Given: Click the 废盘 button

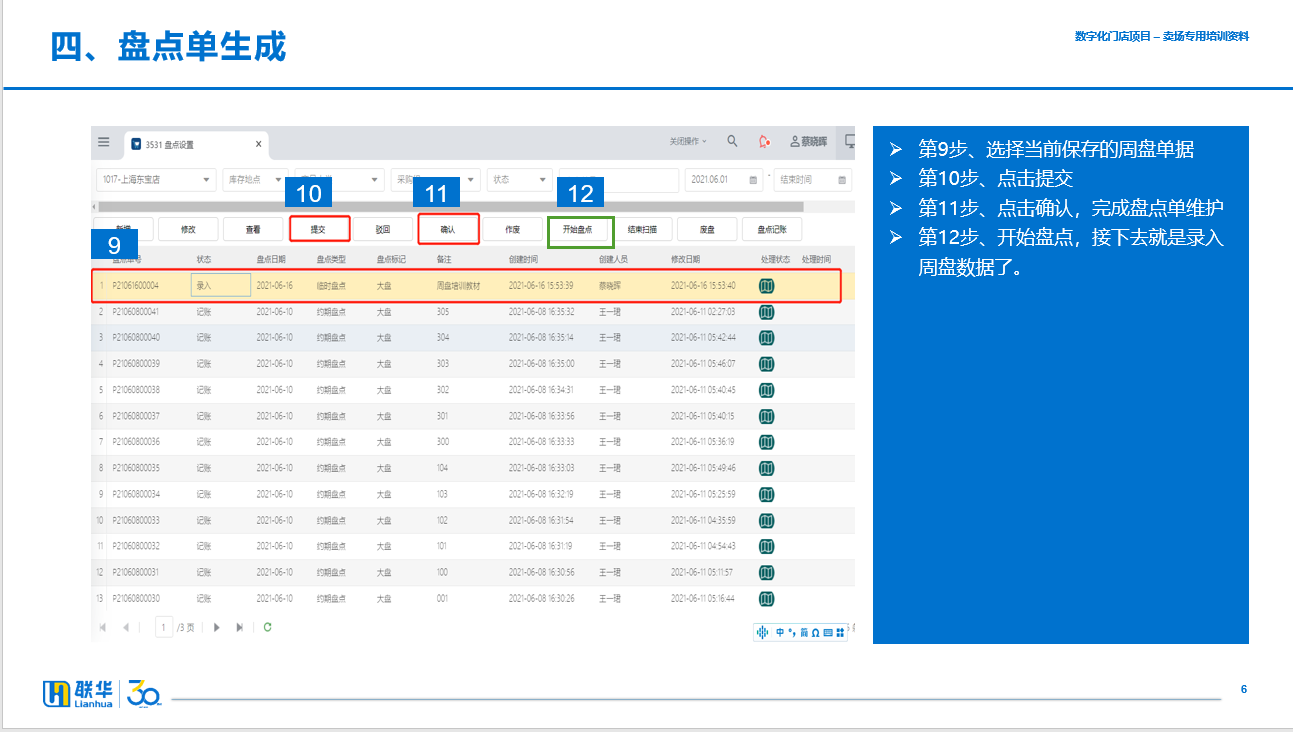Looking at the screenshot, I should click(x=707, y=229).
